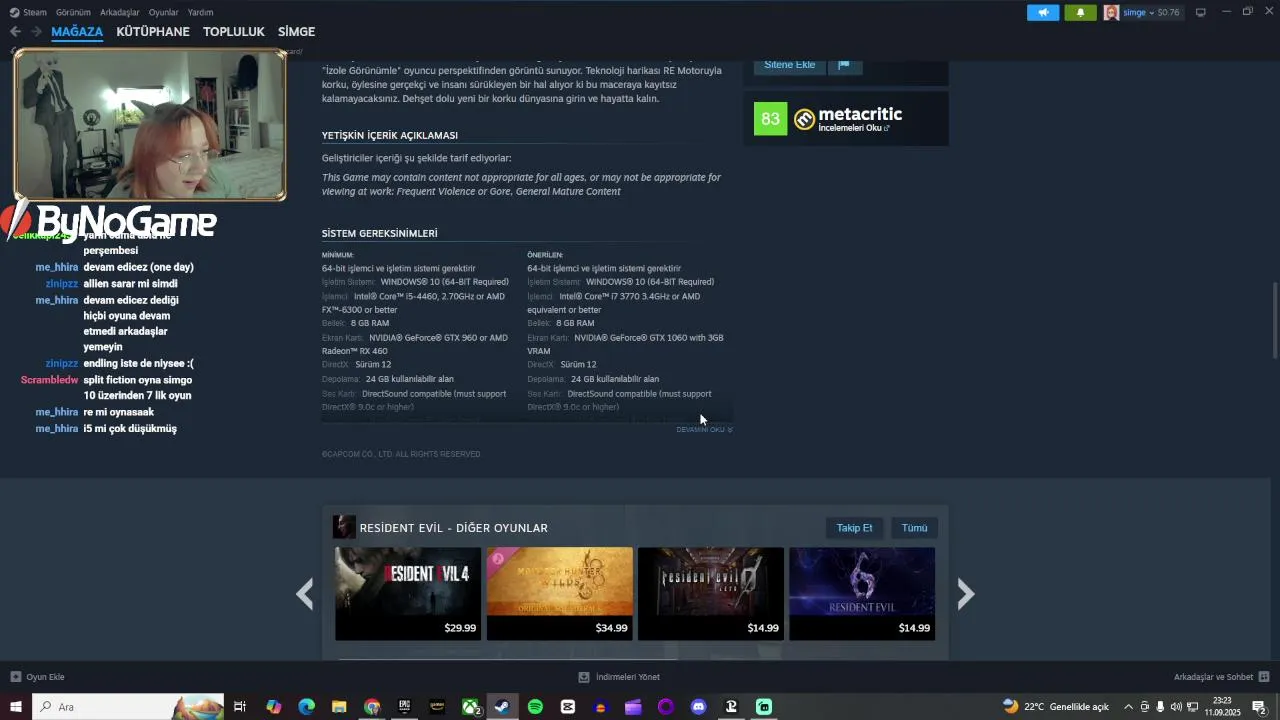The image size is (1280, 720).
Task: Open the Monster Hunter Wilds soundtrack thumbnail
Action: click(560, 594)
